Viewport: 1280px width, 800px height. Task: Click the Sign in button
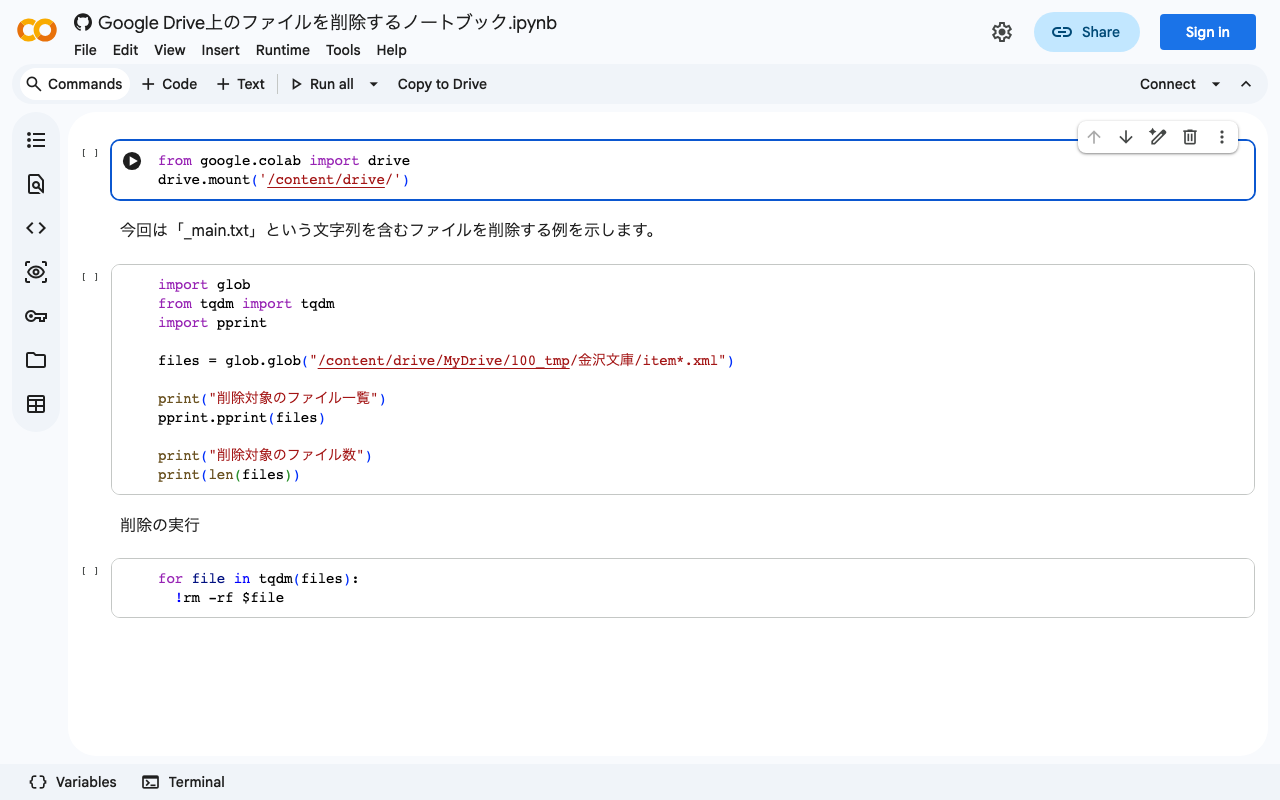pyautogui.click(x=1207, y=32)
